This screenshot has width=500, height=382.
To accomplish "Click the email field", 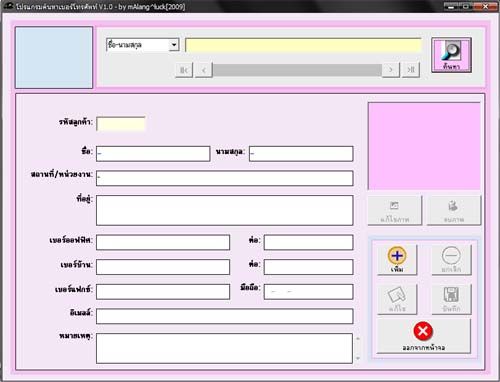I will coord(225,316).
